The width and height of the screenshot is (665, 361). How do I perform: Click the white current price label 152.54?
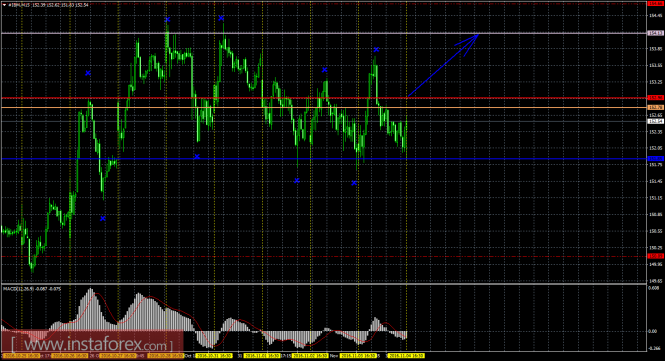(x=656, y=121)
